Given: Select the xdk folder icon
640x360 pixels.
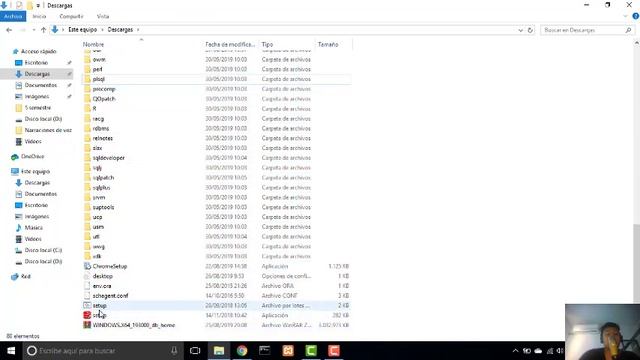Looking at the screenshot, I should [x=87, y=256].
